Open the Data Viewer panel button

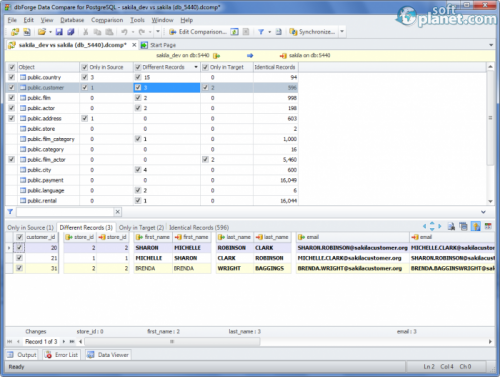[108, 355]
